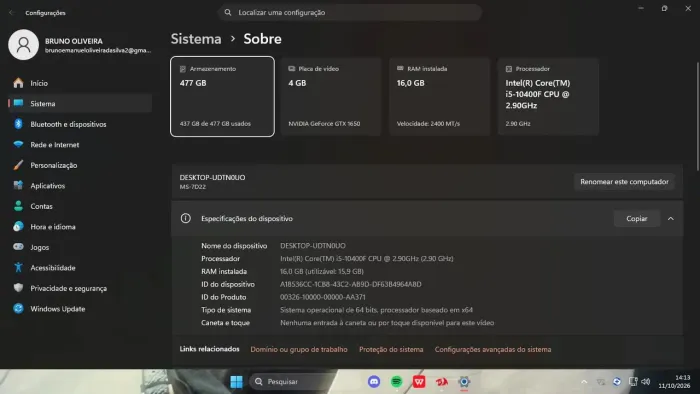Click the Privacidade e segurança shield icon

(18, 288)
